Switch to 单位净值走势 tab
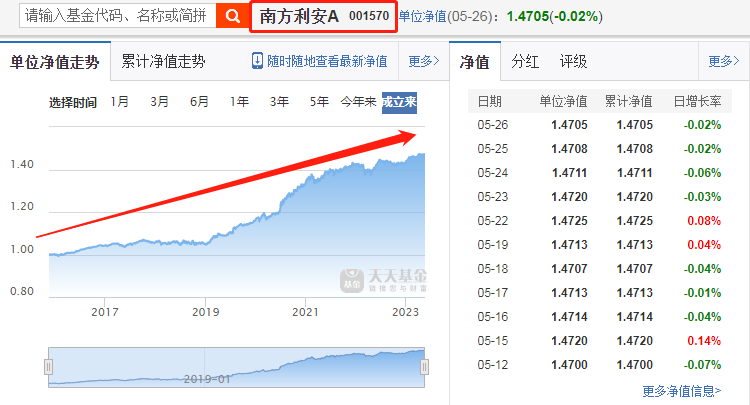 pos(55,62)
